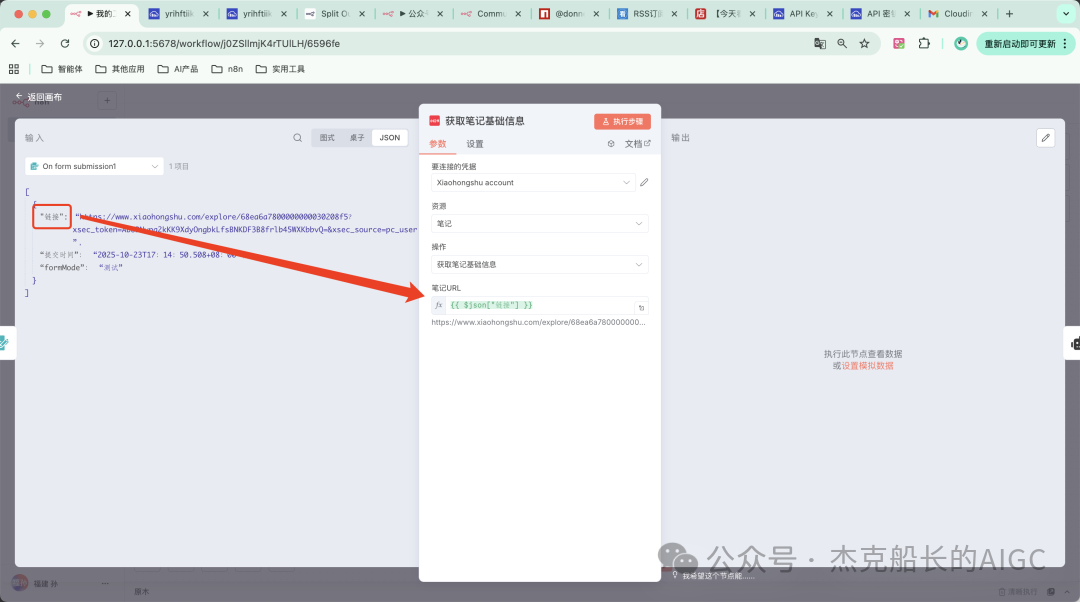1080x602 pixels.
Task: Switch to the Split Out browser tab
Action: (335, 14)
